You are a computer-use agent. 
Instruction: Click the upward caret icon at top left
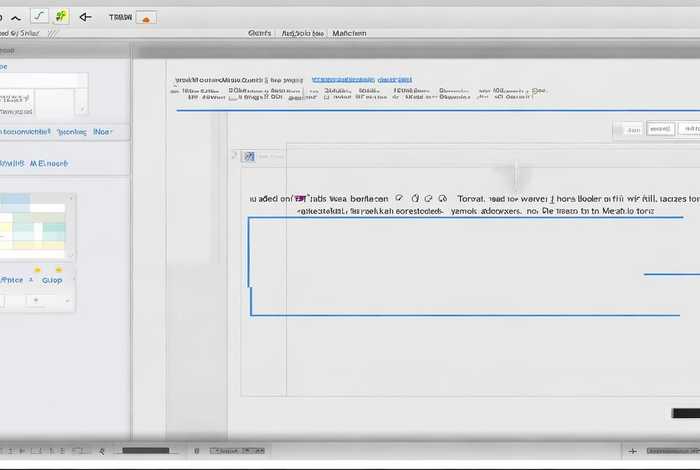point(14,17)
